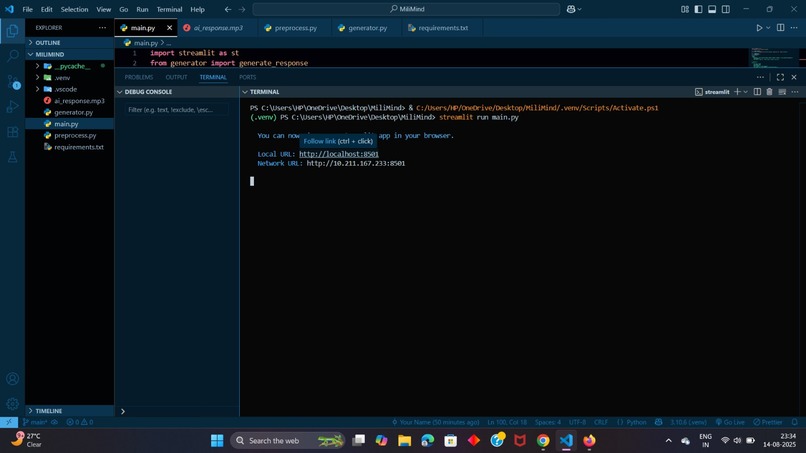Toggle the primary side bar
806x453 pixels.
click(698, 9)
